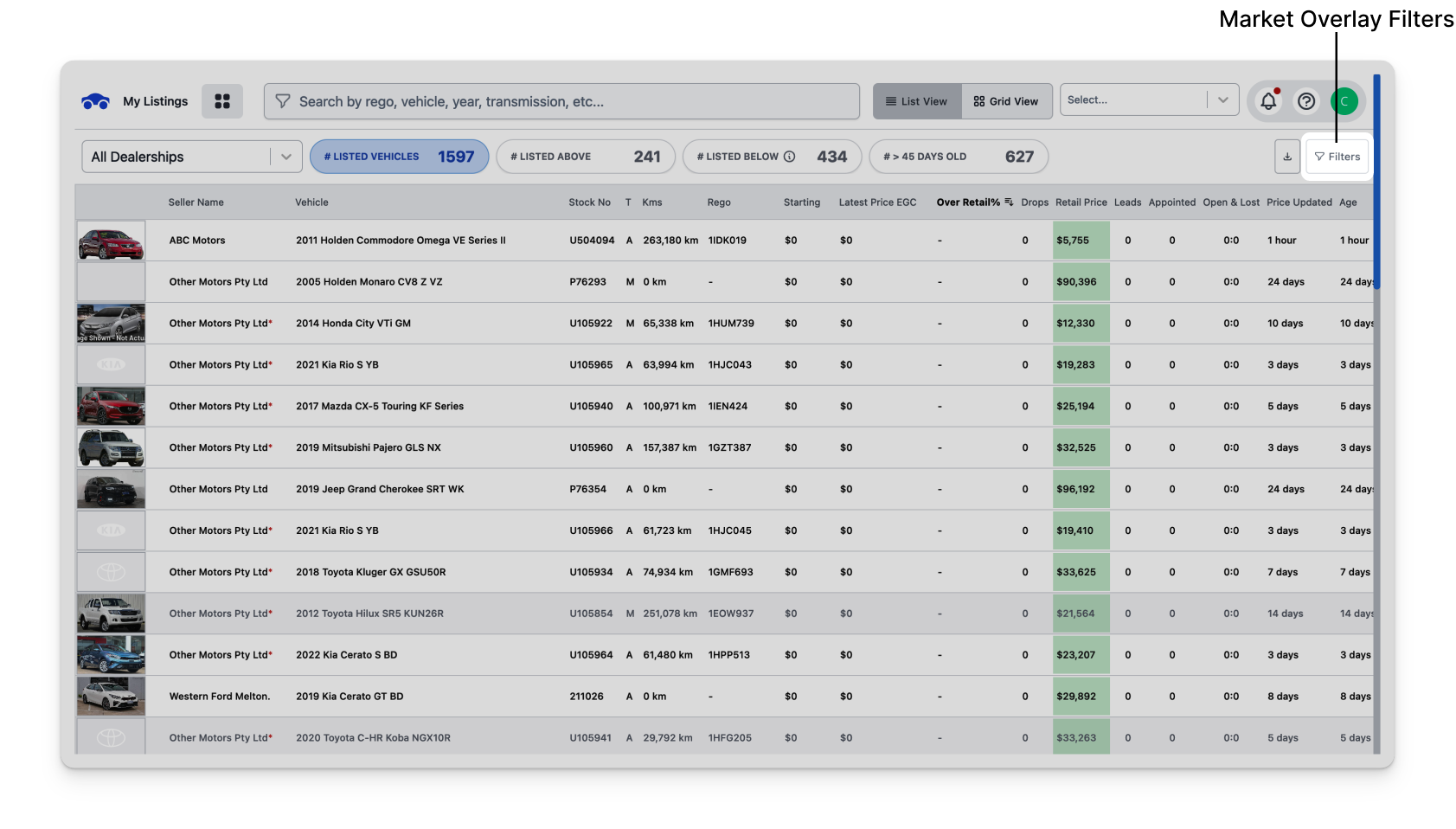The image size is (1456, 829).
Task: Open the Select... dropdown chevron
Action: click(x=1222, y=100)
